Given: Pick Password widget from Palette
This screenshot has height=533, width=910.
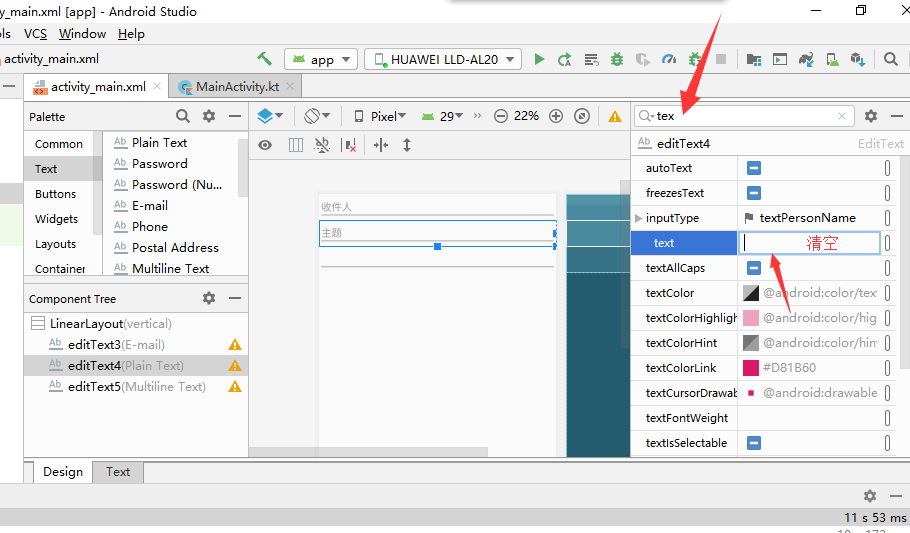Looking at the screenshot, I should click(160, 164).
